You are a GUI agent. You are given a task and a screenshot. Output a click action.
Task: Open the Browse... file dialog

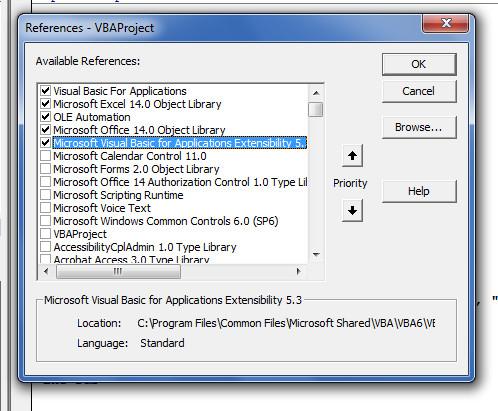click(x=419, y=127)
